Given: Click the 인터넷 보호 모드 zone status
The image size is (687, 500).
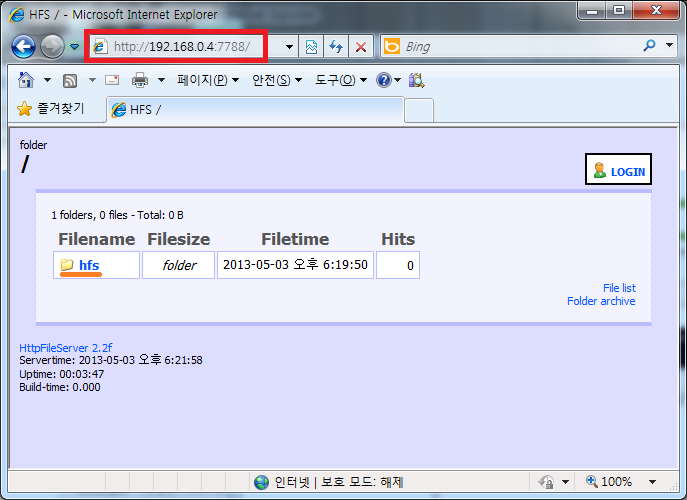Looking at the screenshot, I should pos(329,482).
